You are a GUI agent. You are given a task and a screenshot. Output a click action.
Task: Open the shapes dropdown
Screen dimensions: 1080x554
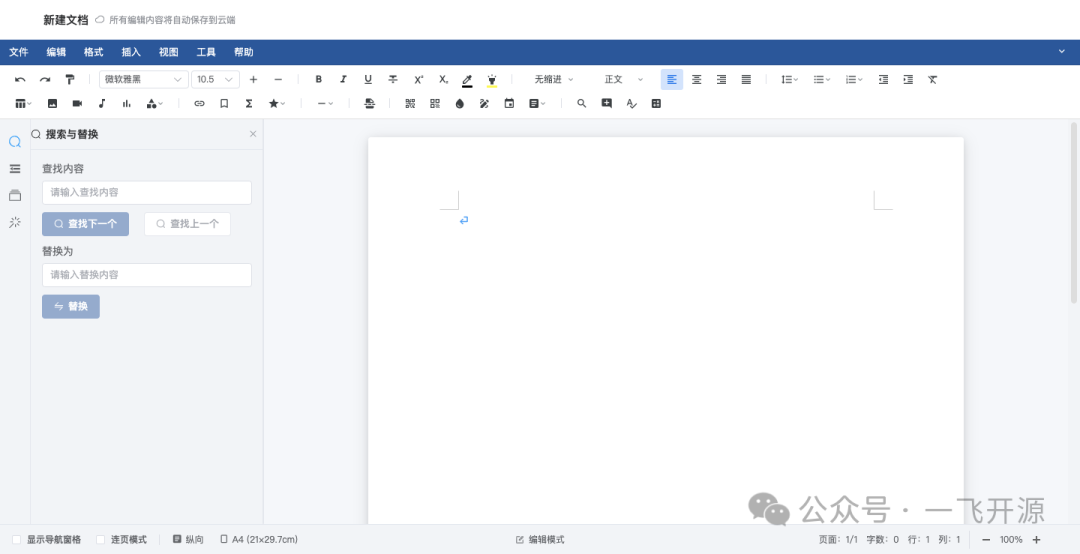(x=155, y=104)
